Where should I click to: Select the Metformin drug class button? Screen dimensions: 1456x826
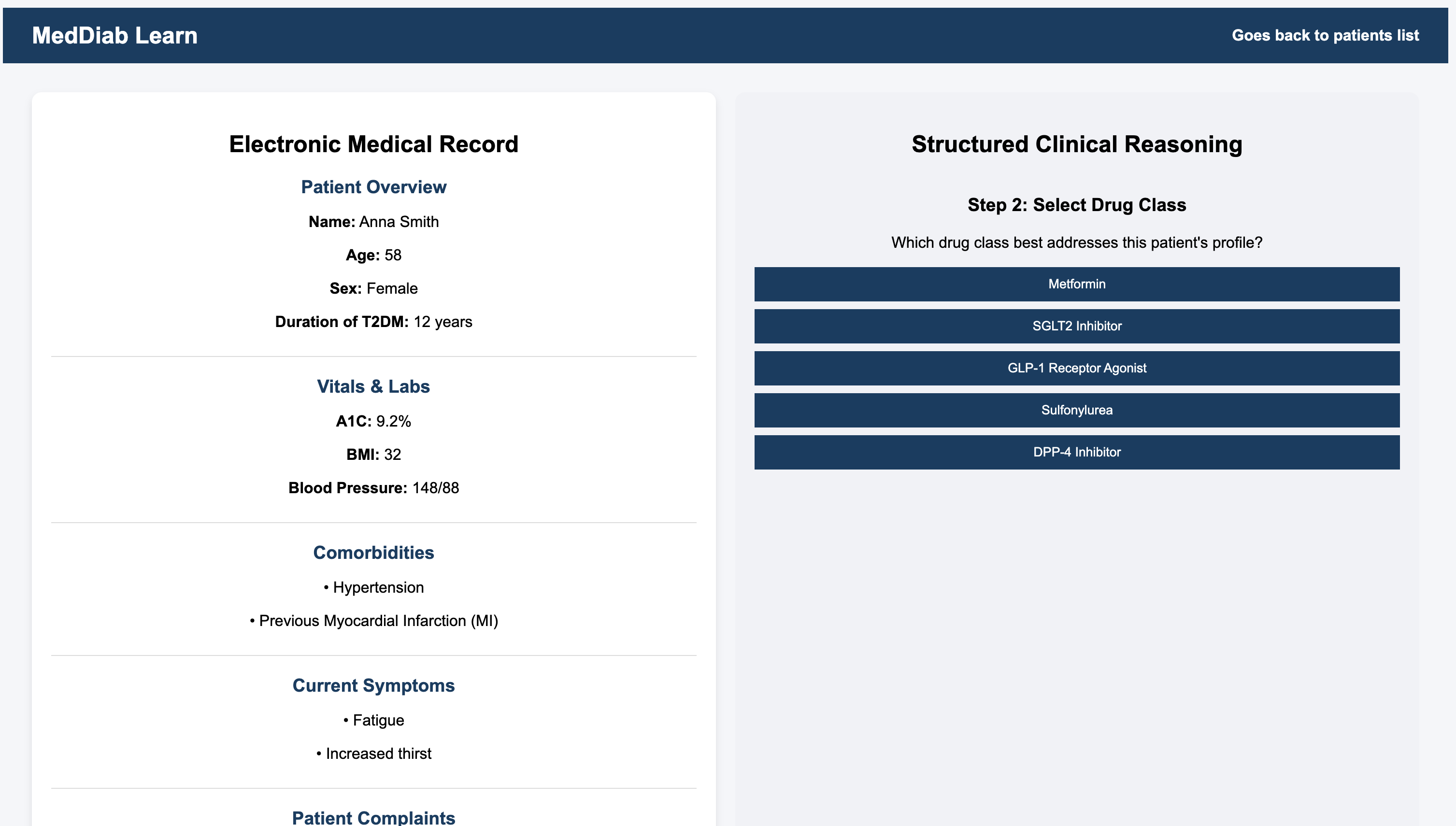(1076, 284)
